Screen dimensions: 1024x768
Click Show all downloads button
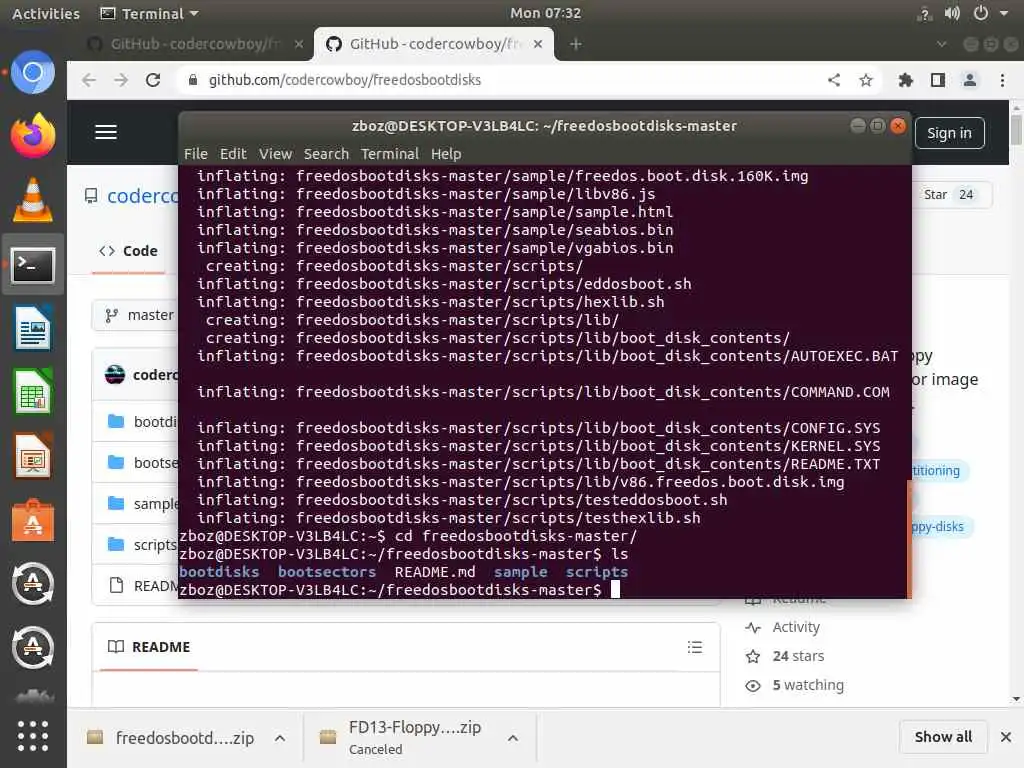(x=943, y=737)
